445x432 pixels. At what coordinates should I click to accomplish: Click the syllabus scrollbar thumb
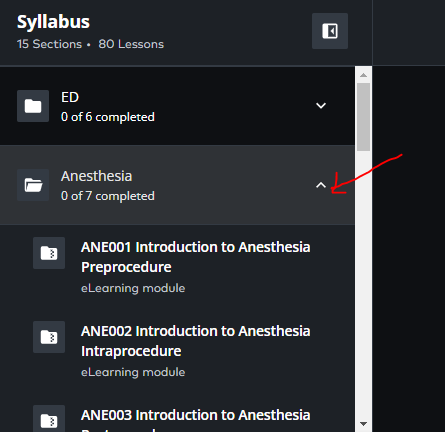363,117
